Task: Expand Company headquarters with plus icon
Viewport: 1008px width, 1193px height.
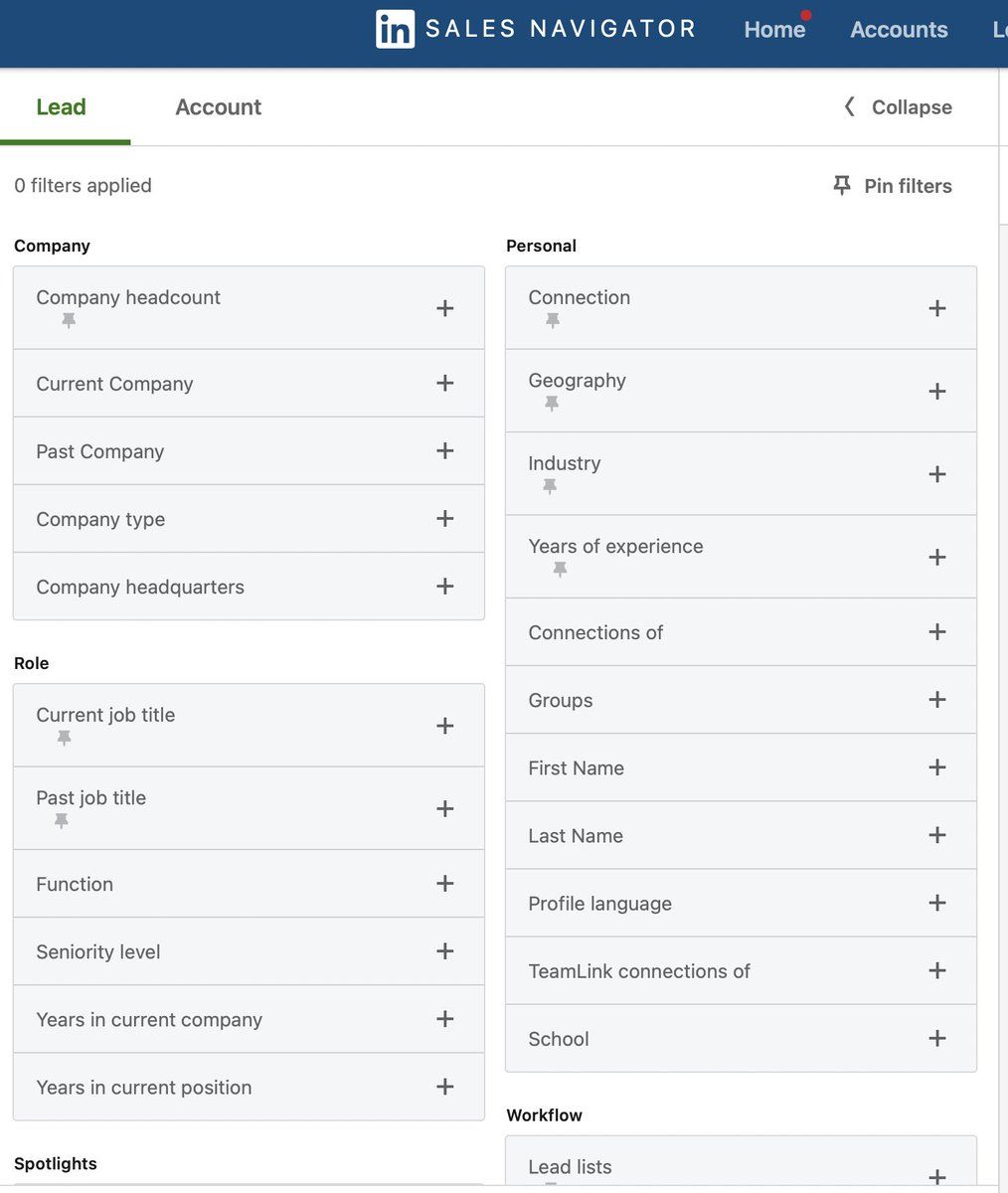Action: tap(445, 586)
